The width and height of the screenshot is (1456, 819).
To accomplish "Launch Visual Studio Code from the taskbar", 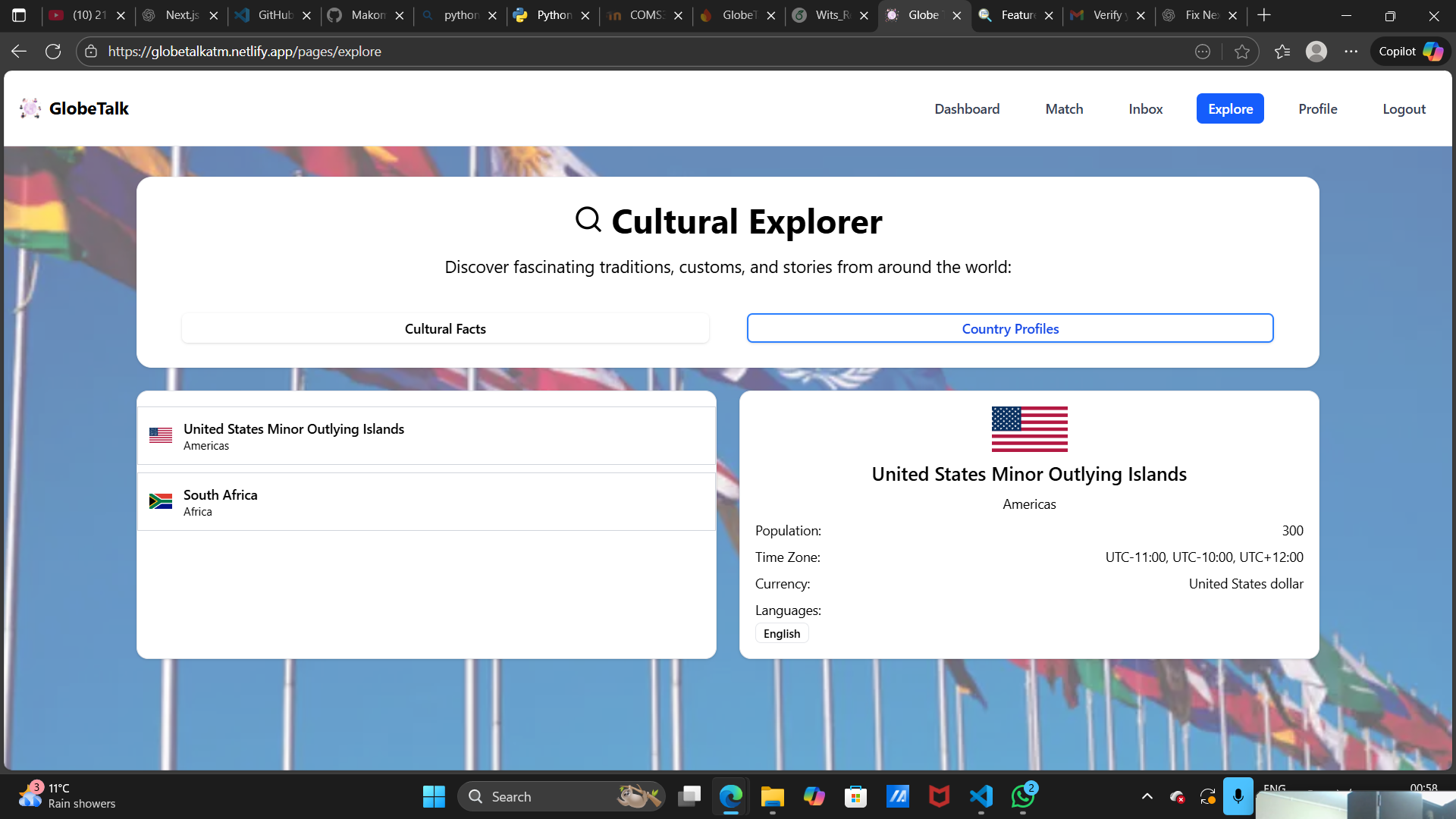I will pyautogui.click(x=981, y=797).
